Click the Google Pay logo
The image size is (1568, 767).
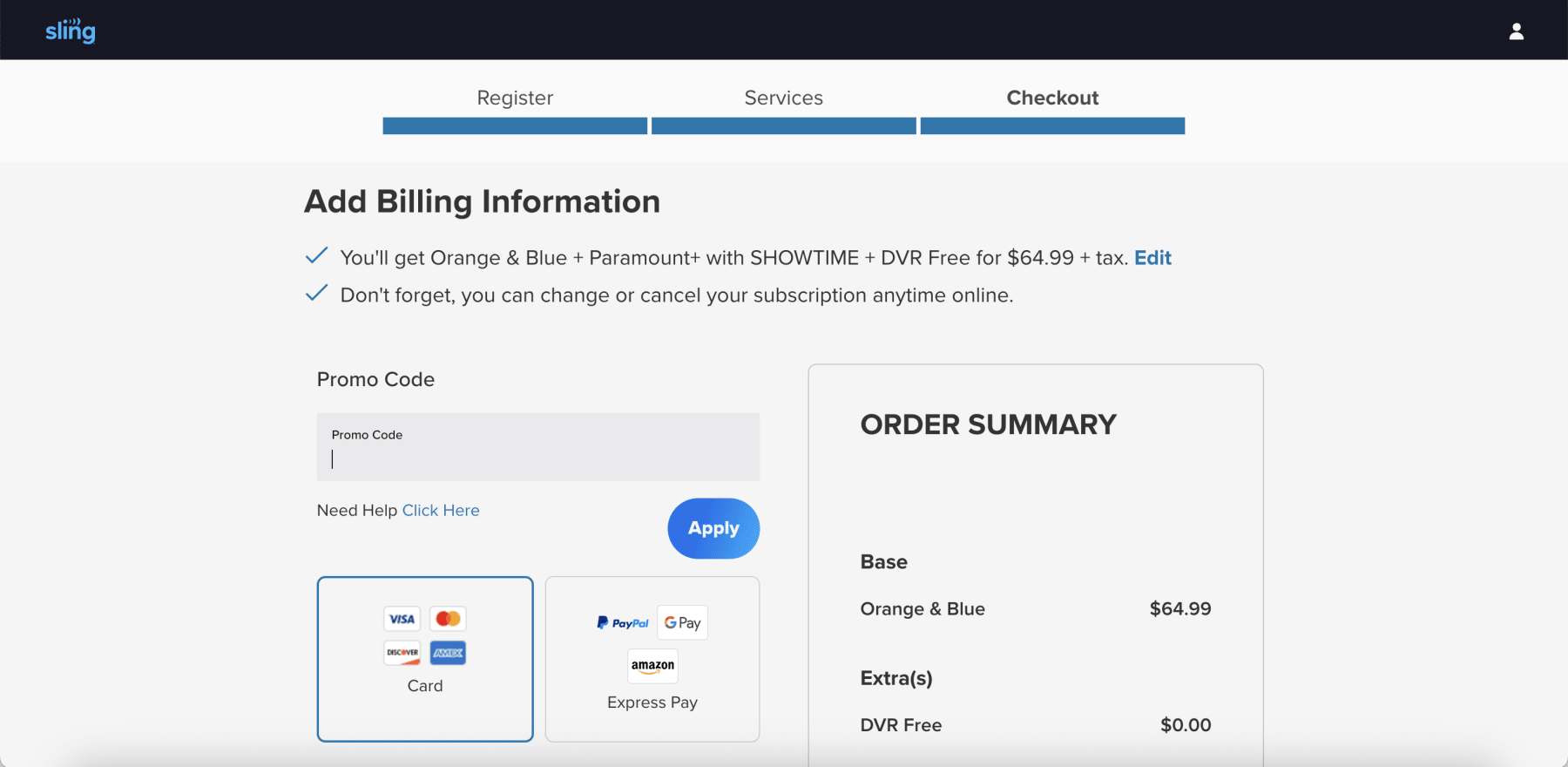point(683,623)
